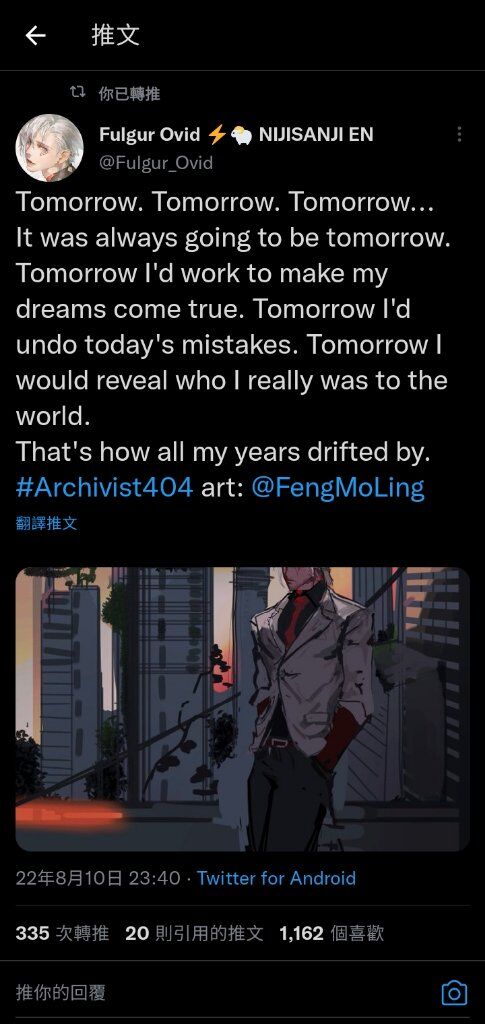Image resolution: width=485 pixels, height=1024 pixels.
Task: View the 1,162 個喜歡 likes list
Action: 331,933
